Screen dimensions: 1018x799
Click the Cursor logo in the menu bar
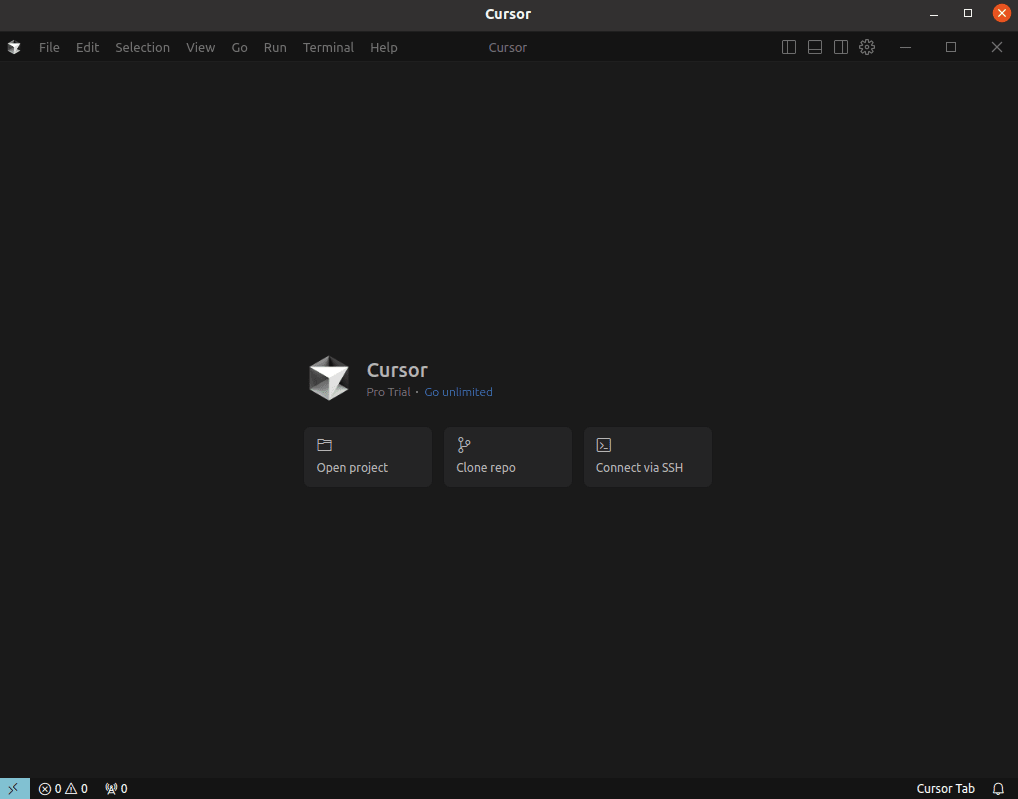[x=14, y=47]
